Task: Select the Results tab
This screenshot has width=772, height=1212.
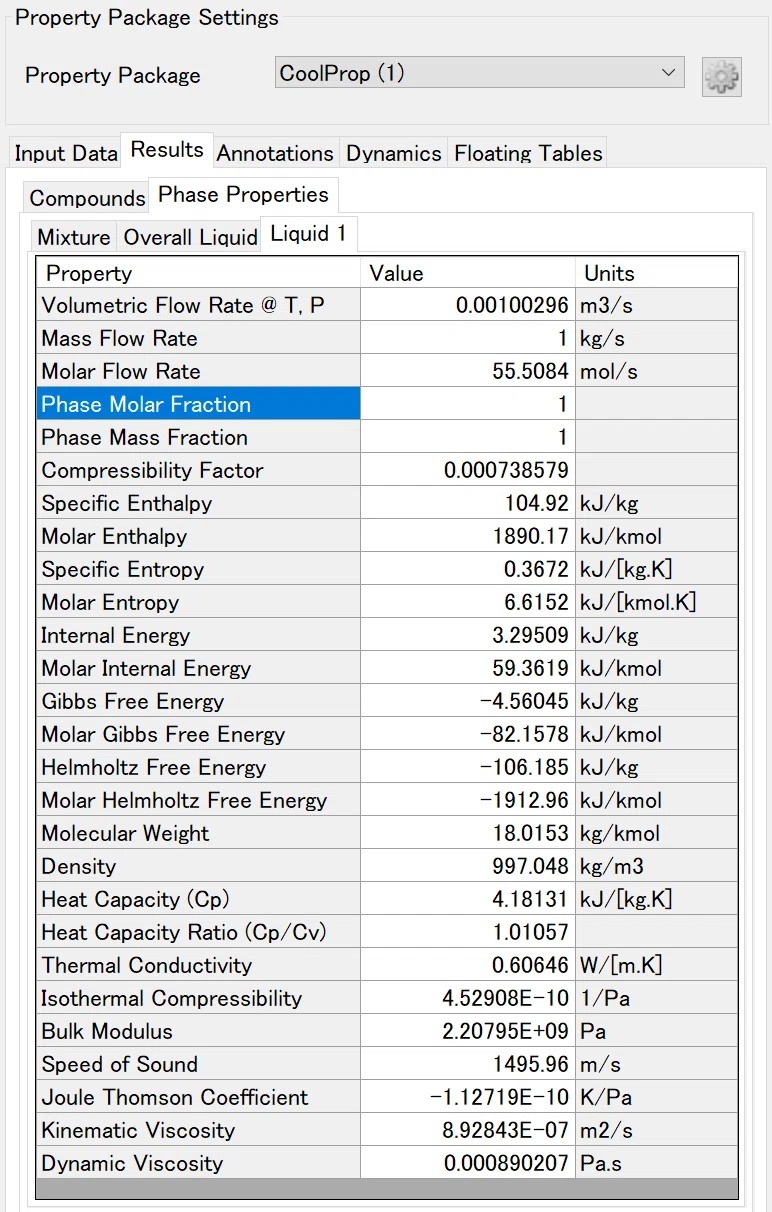Action: (x=167, y=150)
